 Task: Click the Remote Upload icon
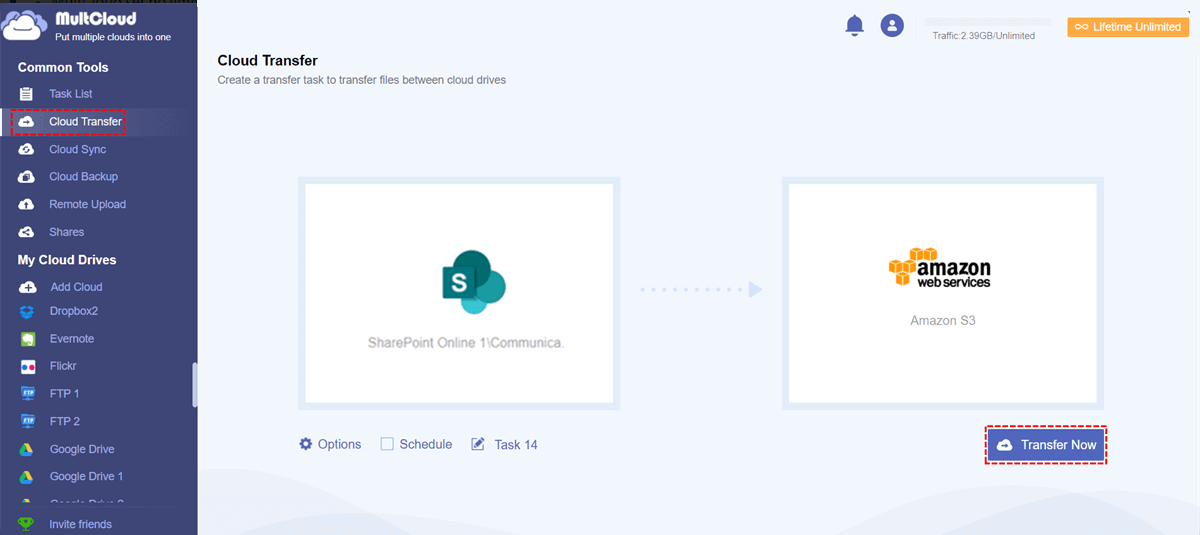27,204
